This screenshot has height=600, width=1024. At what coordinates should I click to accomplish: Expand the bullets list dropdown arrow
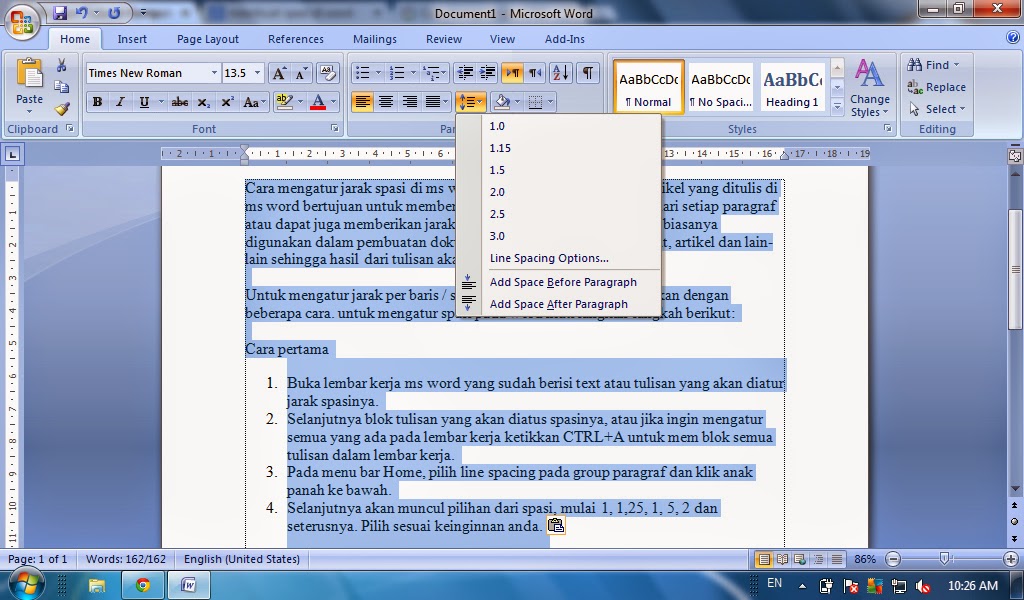[377, 72]
